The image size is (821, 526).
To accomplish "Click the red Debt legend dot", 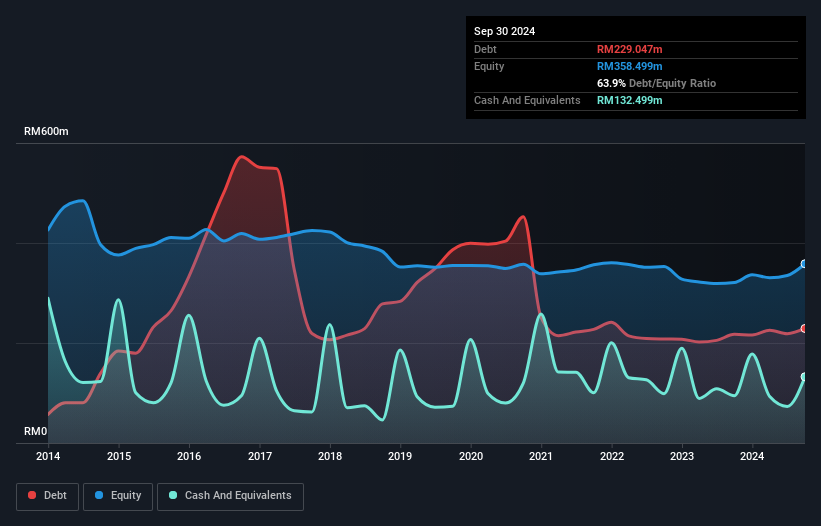I will pyautogui.click(x=32, y=495).
